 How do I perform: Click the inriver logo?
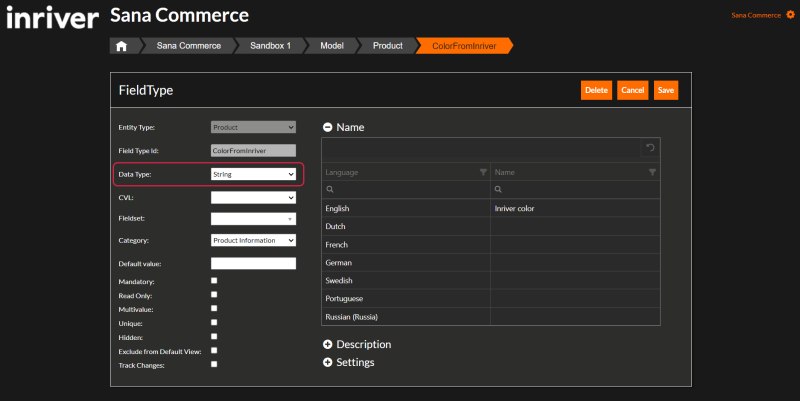52,17
